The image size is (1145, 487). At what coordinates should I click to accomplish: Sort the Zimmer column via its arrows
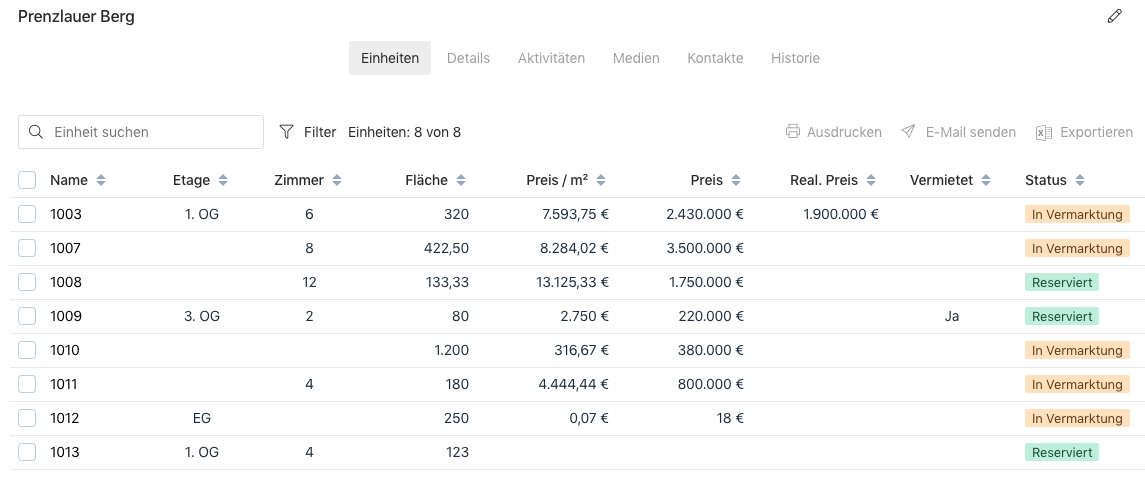click(x=337, y=180)
